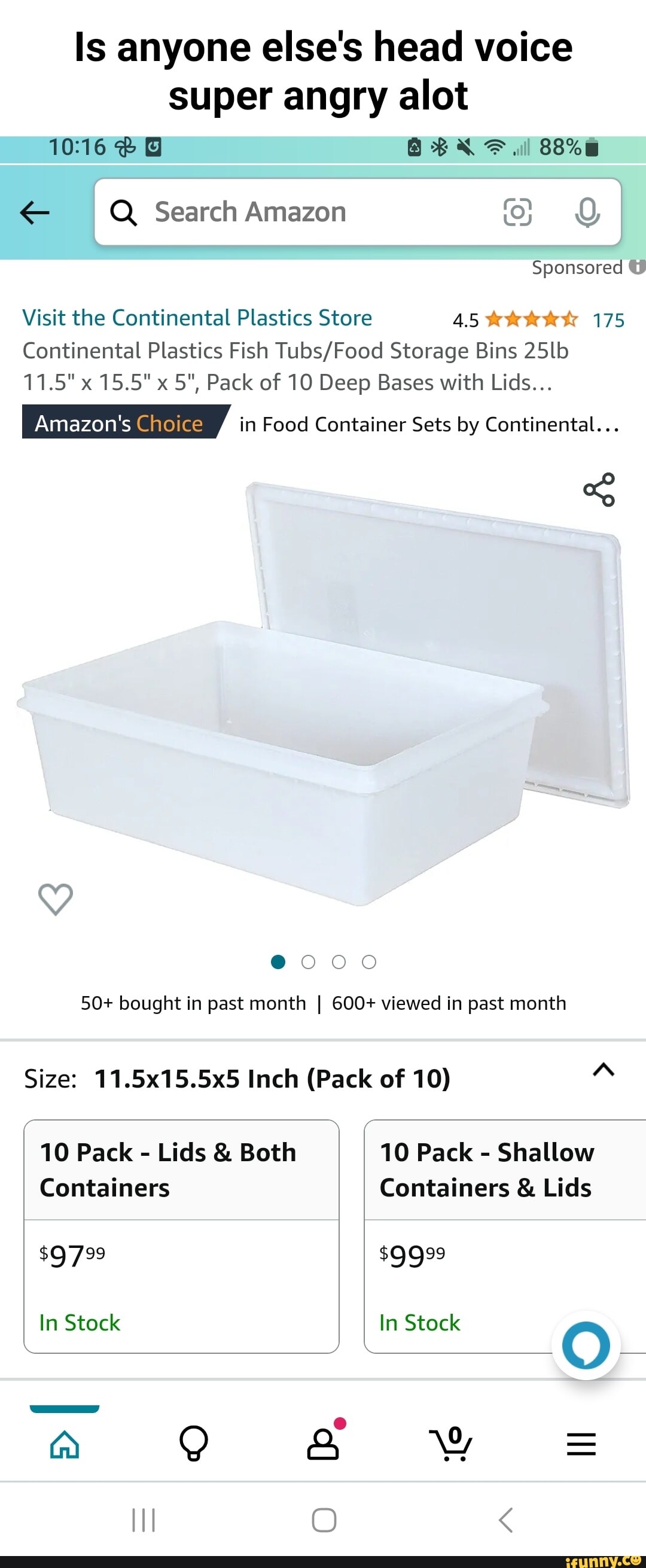
Task: Open the Alexa chat bubble
Action: pos(586,1345)
